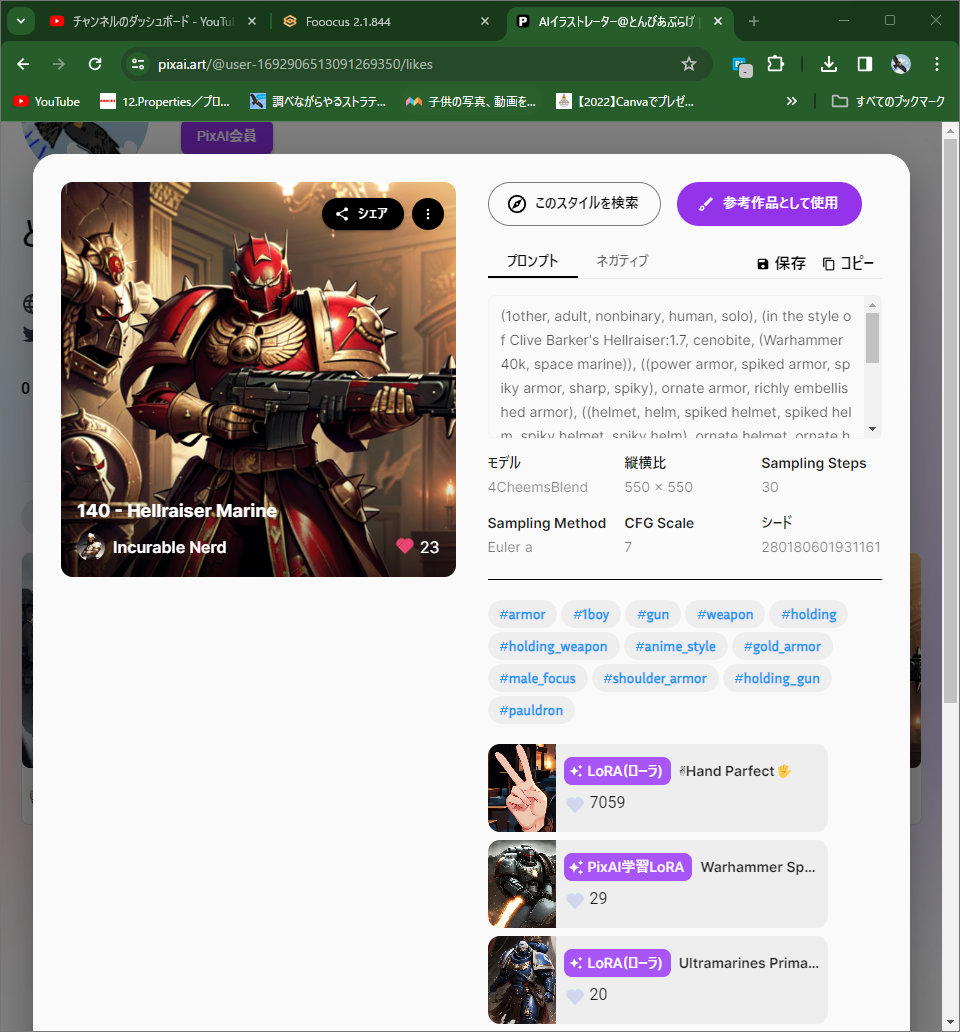Screen dimensions: 960x1032
Task: Open the Chrome profile avatar
Action: point(901,64)
